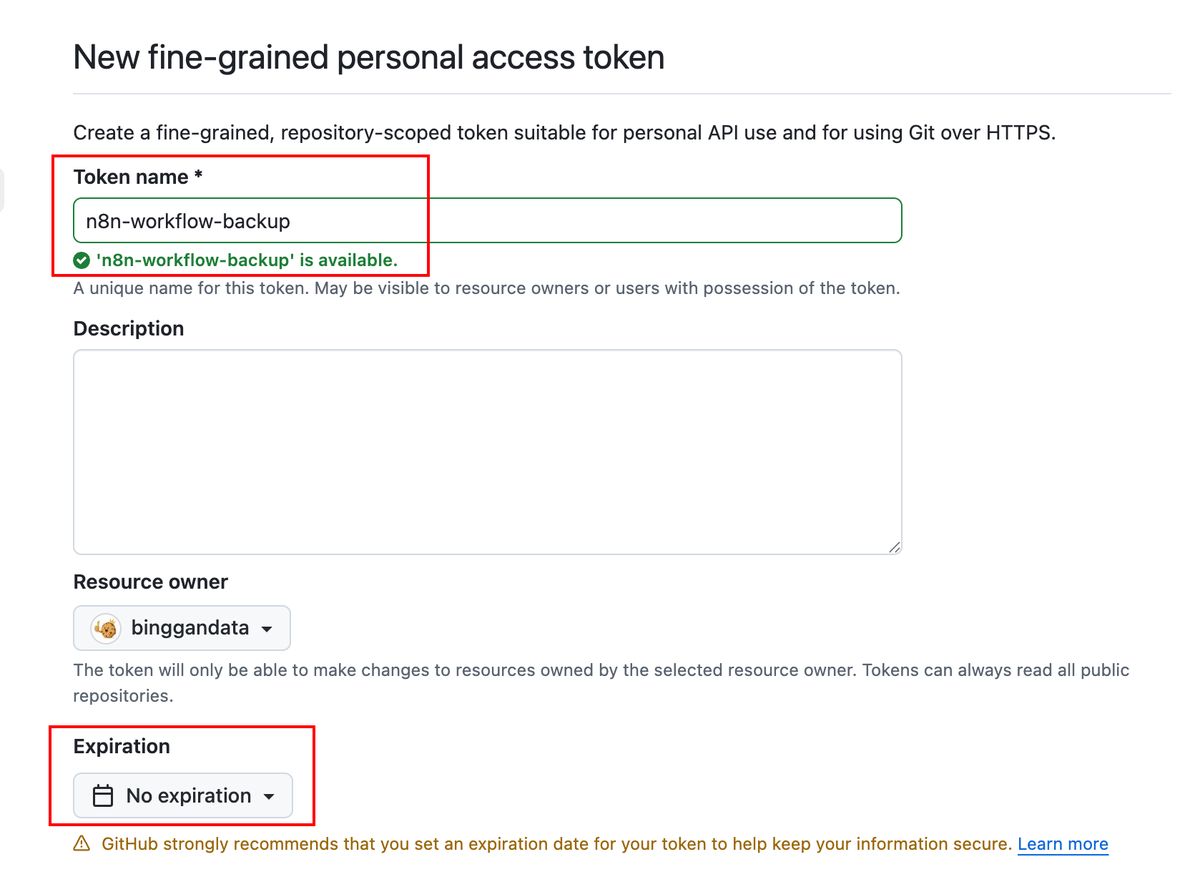Select the 'No expiration' text in dropdown
1200x887 pixels.
pyautogui.click(x=188, y=796)
